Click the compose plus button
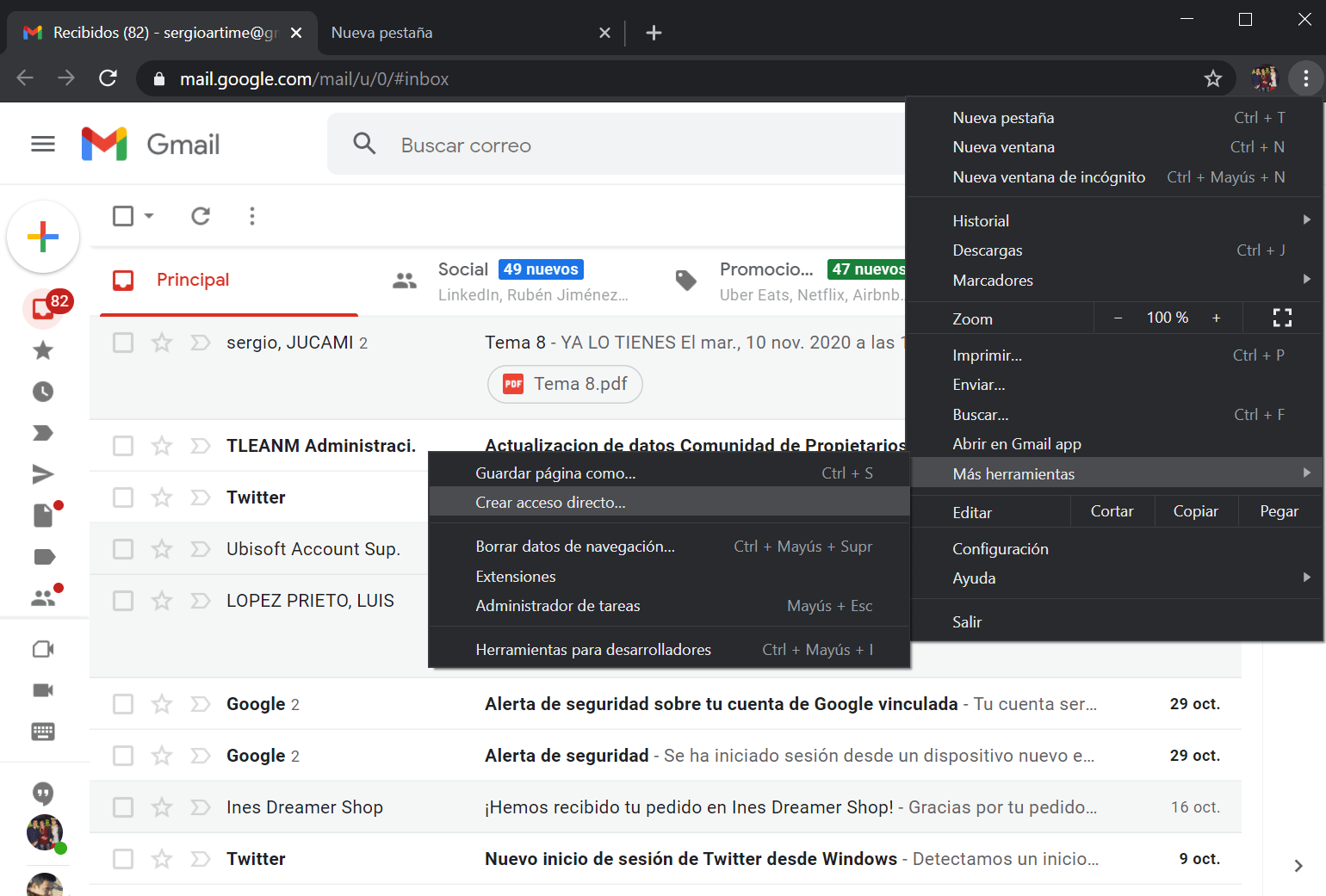1326x896 pixels. point(43,236)
